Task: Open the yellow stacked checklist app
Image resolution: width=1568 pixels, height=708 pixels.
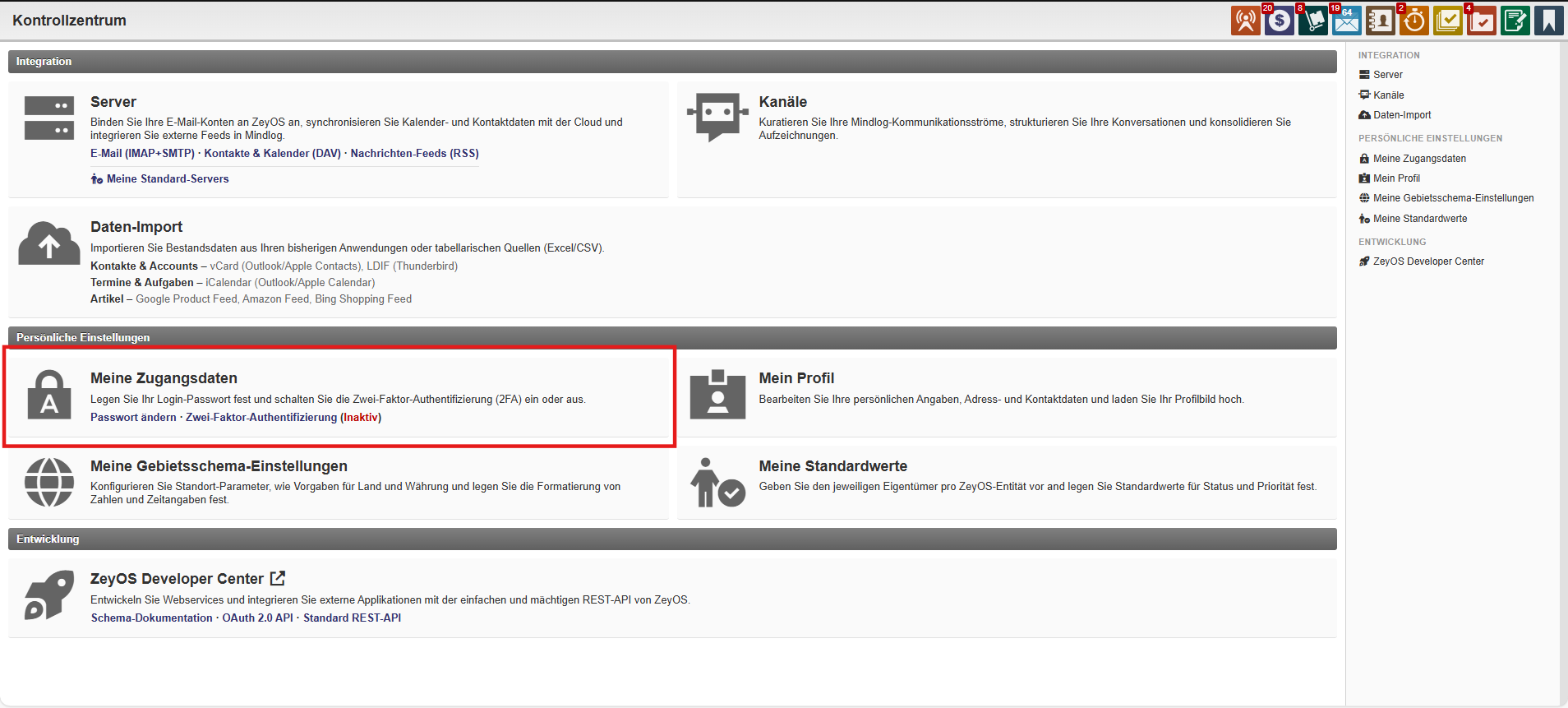Action: click(x=1448, y=21)
